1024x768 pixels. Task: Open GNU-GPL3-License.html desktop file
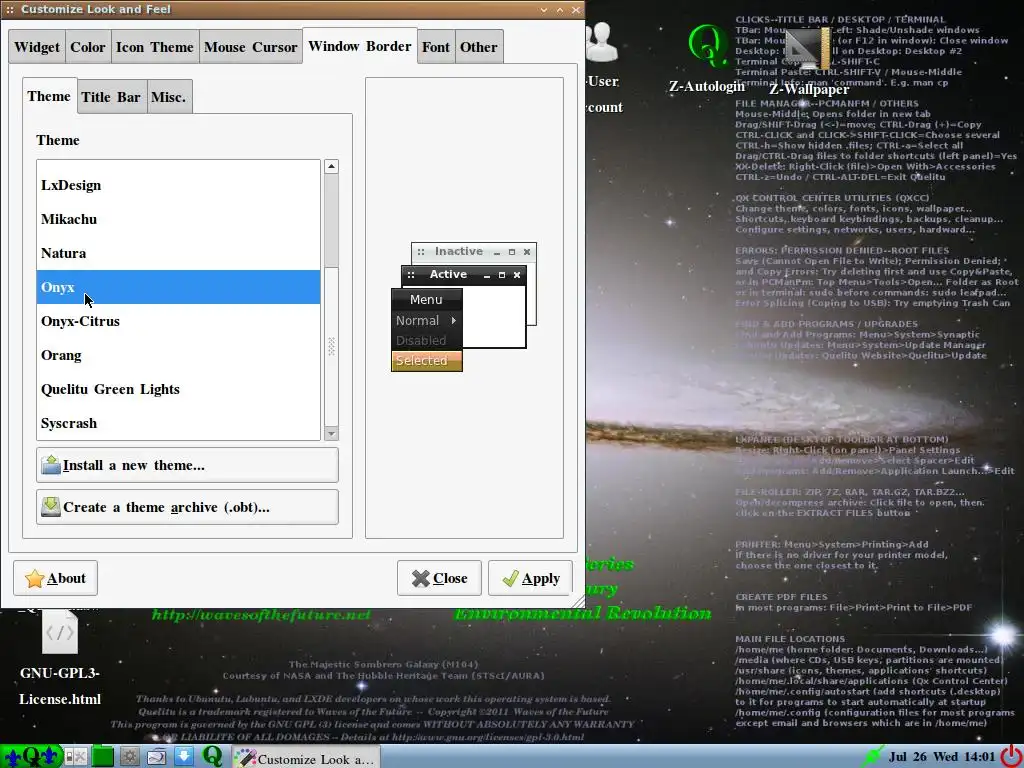tap(60, 658)
